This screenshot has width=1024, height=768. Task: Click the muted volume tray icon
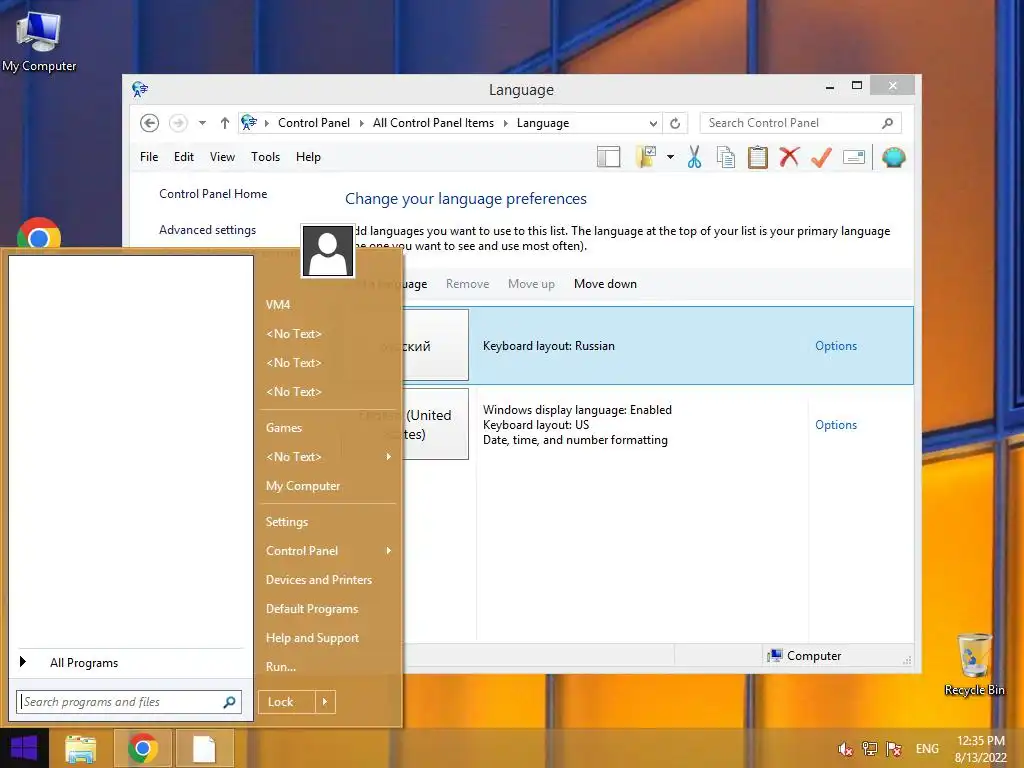coord(845,749)
